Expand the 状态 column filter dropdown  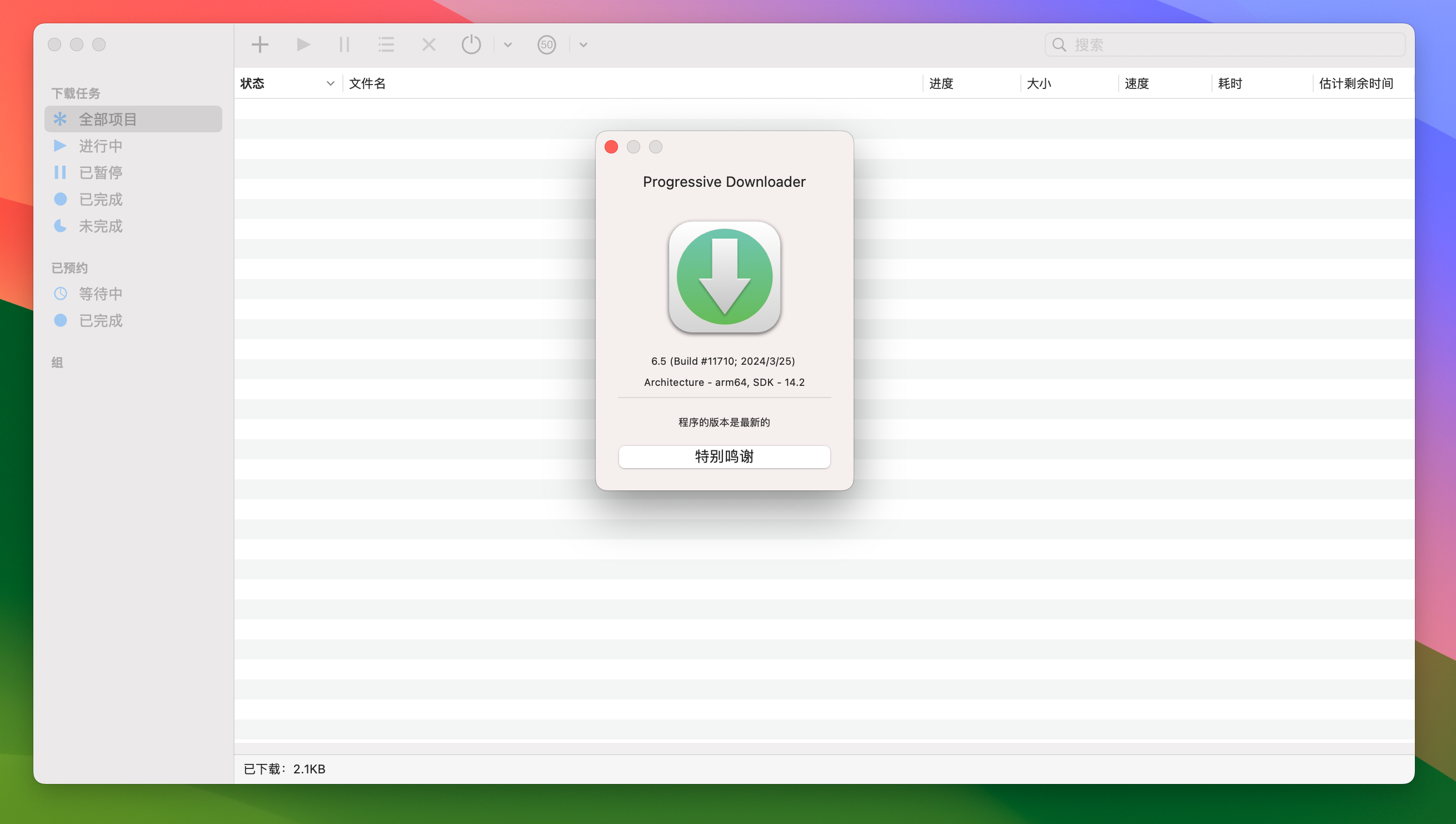pyautogui.click(x=330, y=83)
